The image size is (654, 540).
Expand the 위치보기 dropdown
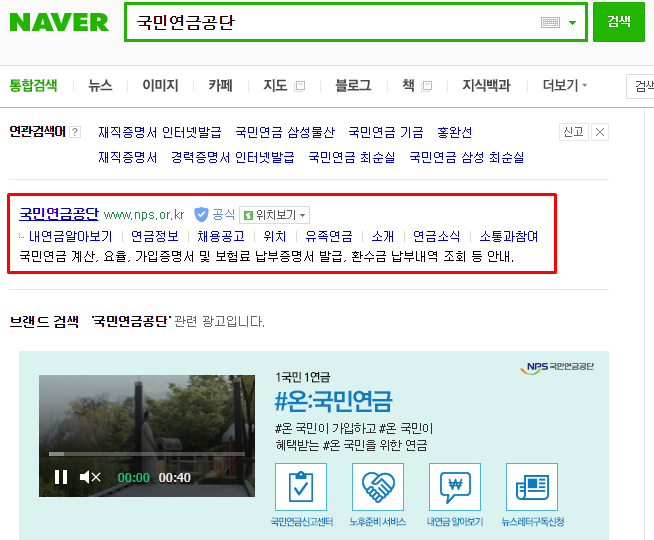274,215
